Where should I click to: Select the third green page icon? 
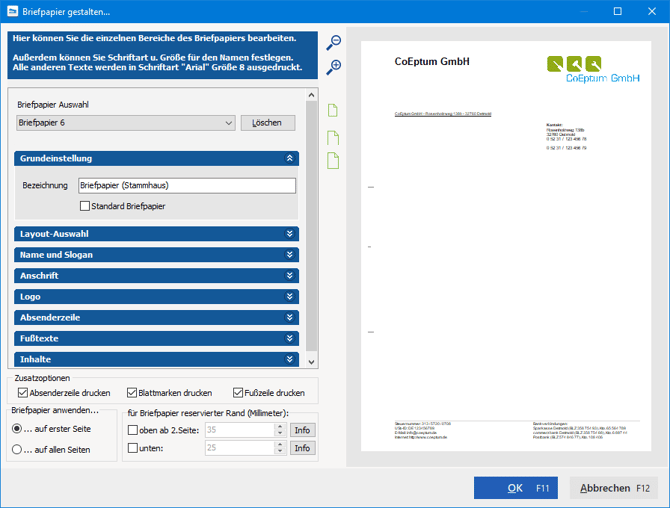334,161
